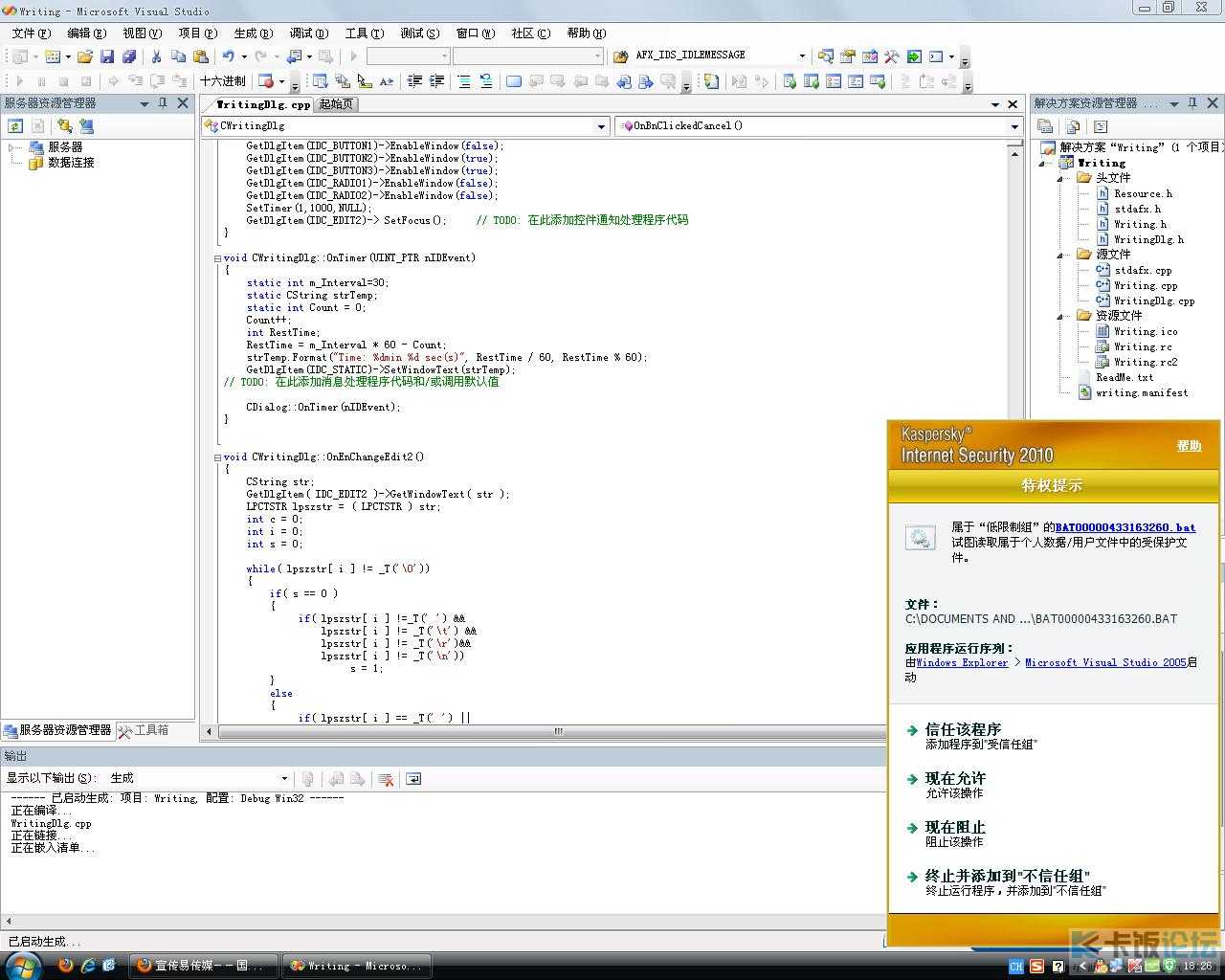Select WritingDlg.cpp in Solution Explorer
The image size is (1225, 980).
tap(1154, 301)
